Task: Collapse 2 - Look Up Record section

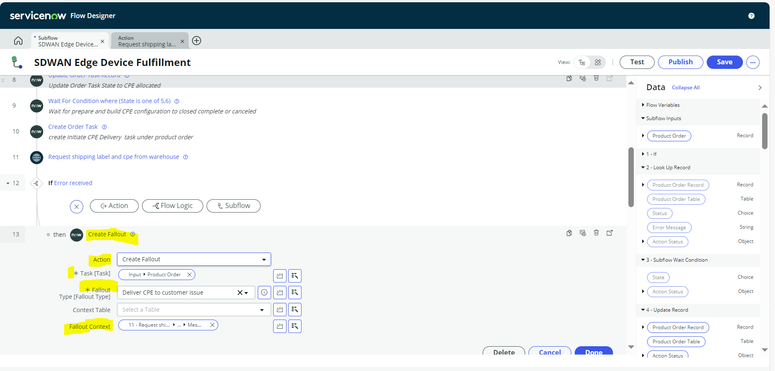Action: pyautogui.click(x=643, y=167)
